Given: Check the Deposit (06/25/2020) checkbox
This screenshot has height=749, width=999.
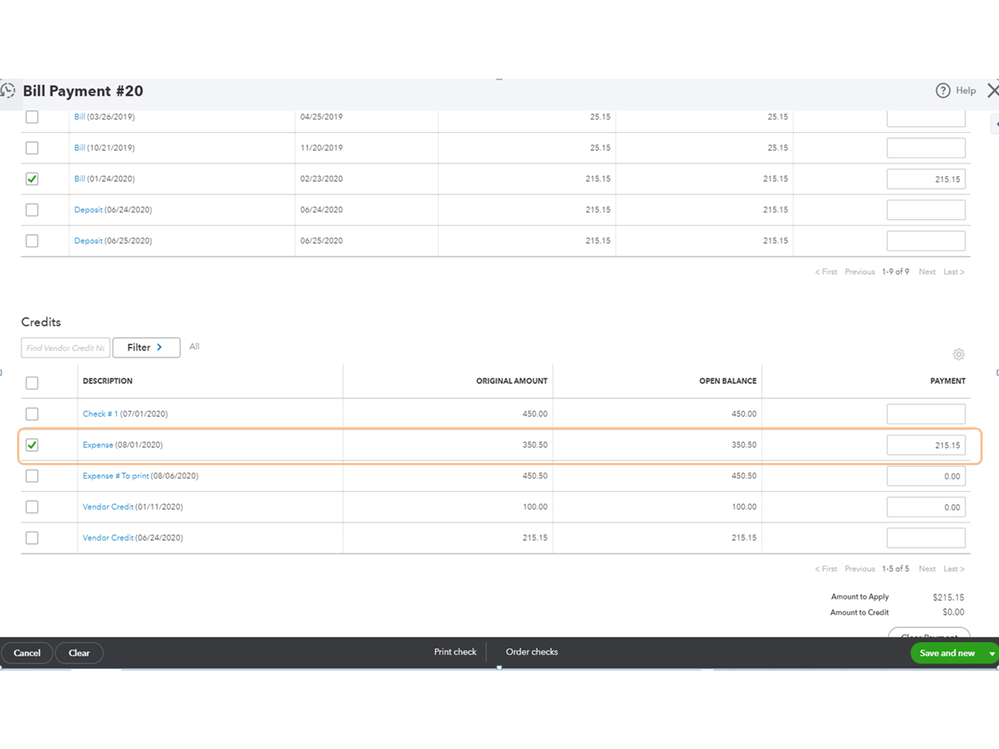Looking at the screenshot, I should (32, 241).
